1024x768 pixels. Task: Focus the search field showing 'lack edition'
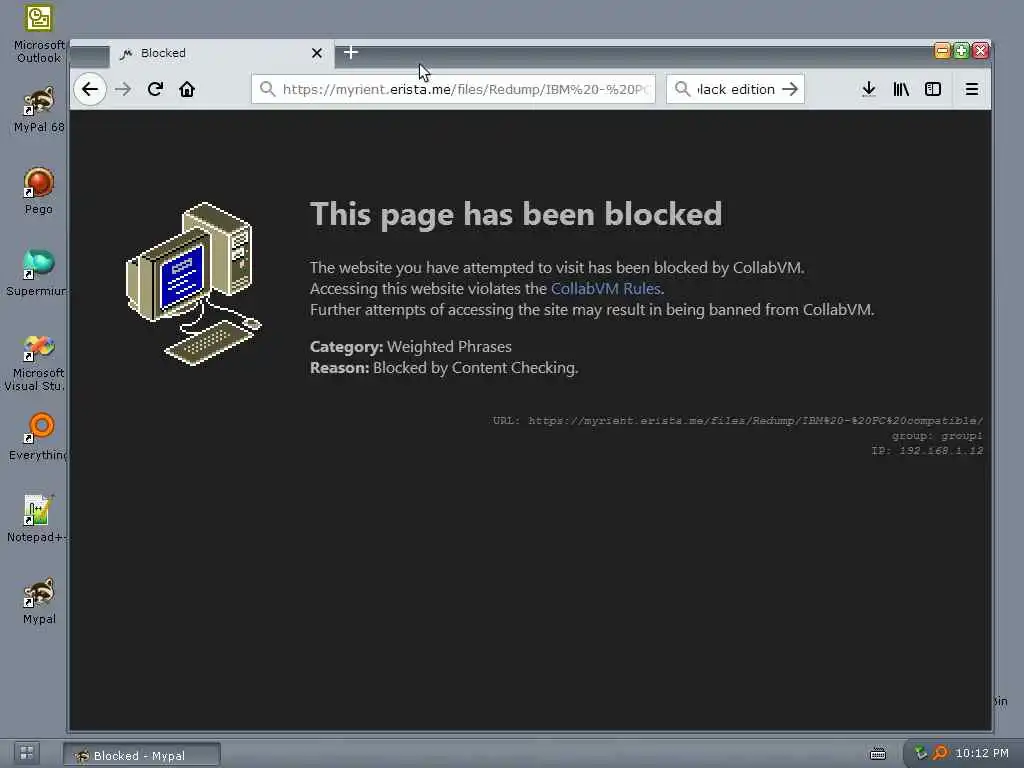point(735,89)
